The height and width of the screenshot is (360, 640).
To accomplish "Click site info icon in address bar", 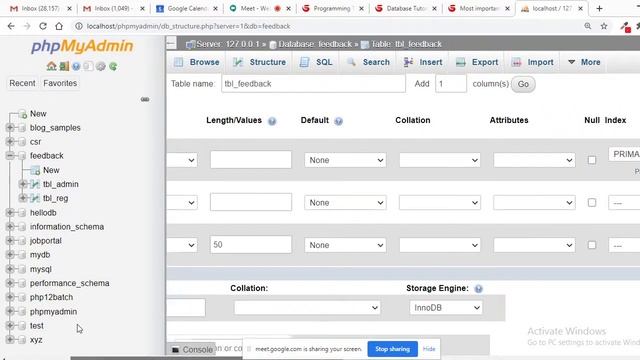I will [78, 26].
